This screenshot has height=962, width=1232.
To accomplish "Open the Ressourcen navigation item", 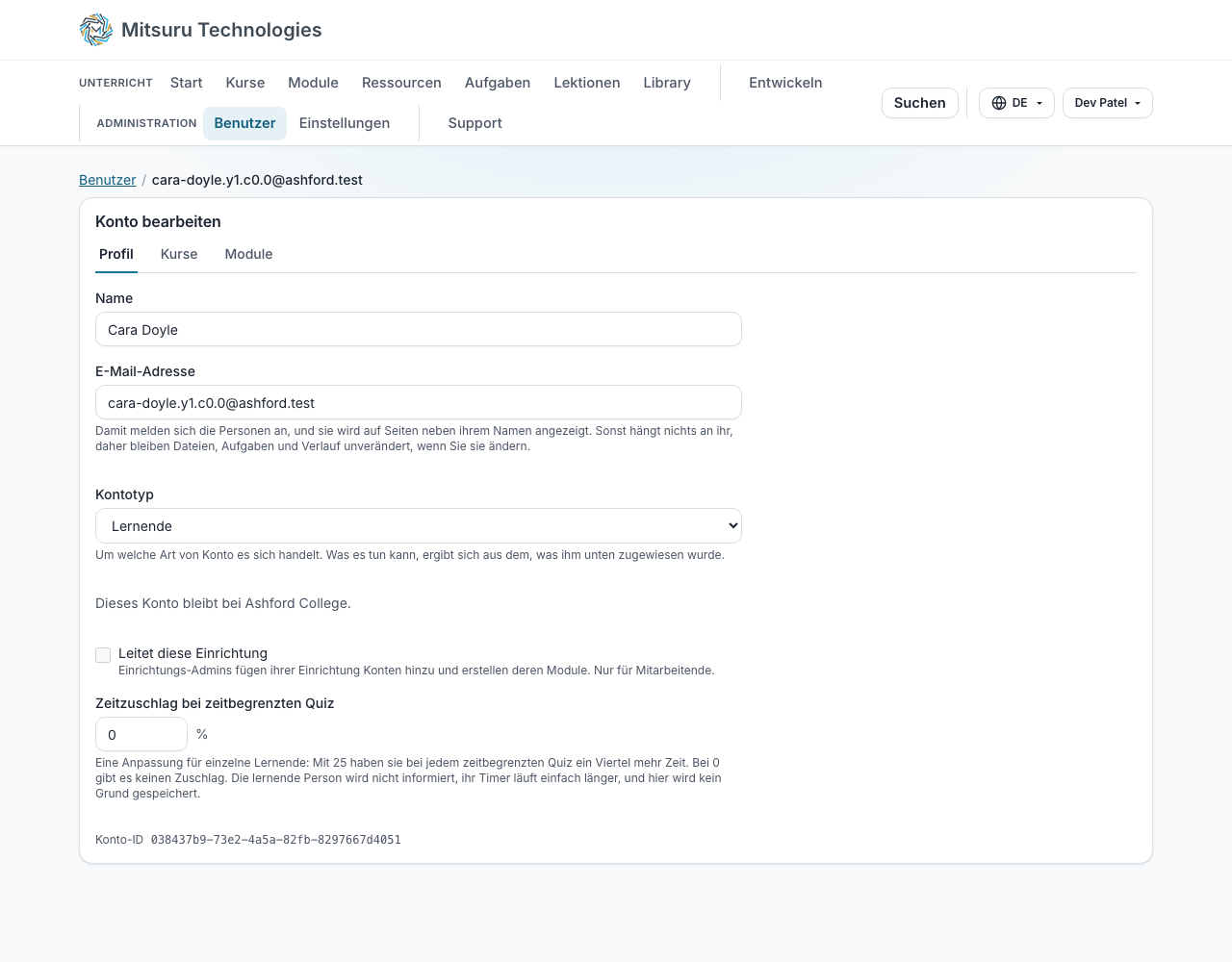I will point(401,83).
